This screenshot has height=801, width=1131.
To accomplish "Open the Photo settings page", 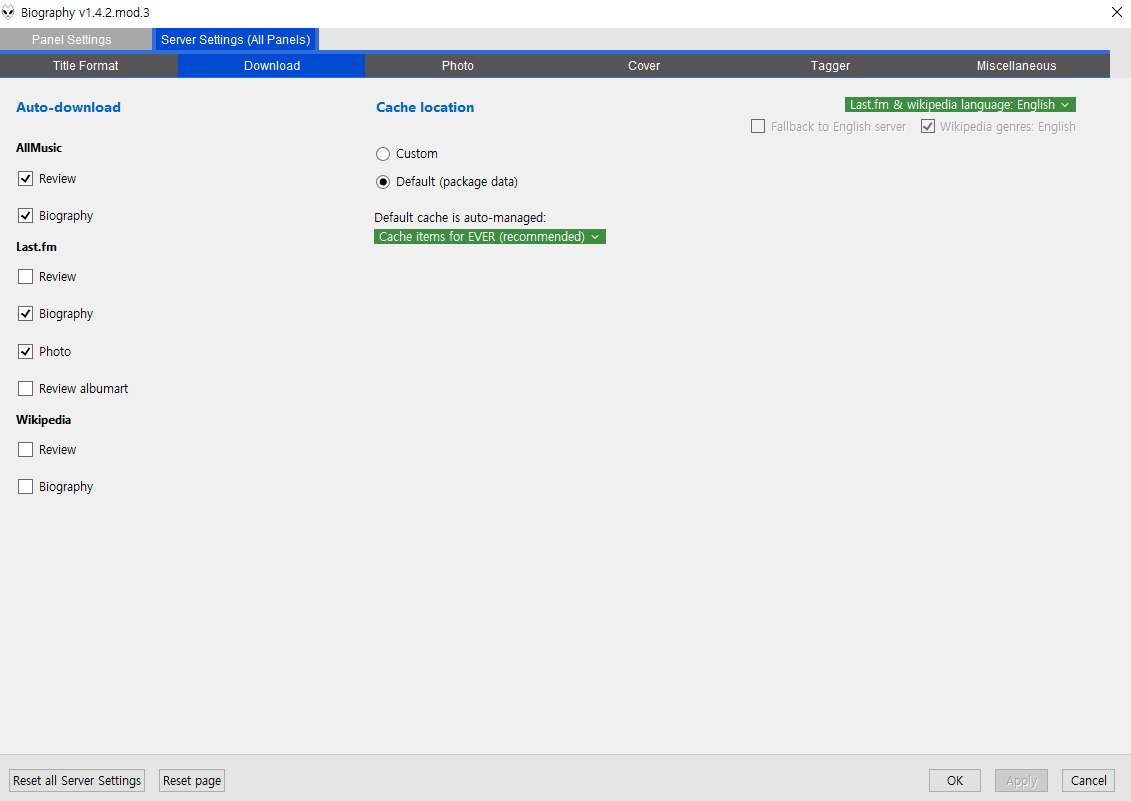I will (458, 66).
